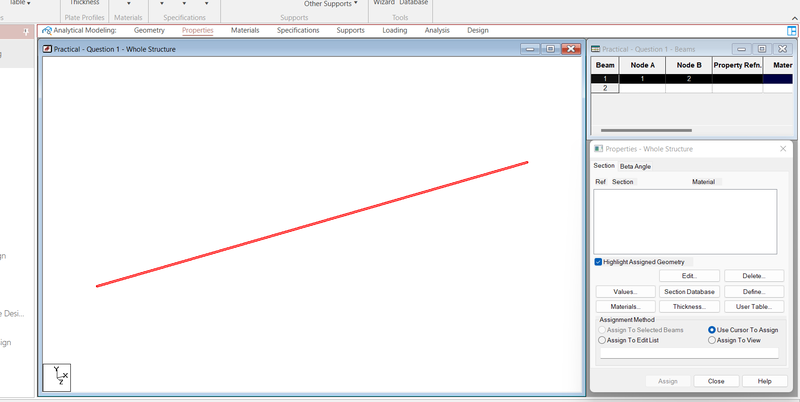Click the Node B column header

click(x=689, y=65)
